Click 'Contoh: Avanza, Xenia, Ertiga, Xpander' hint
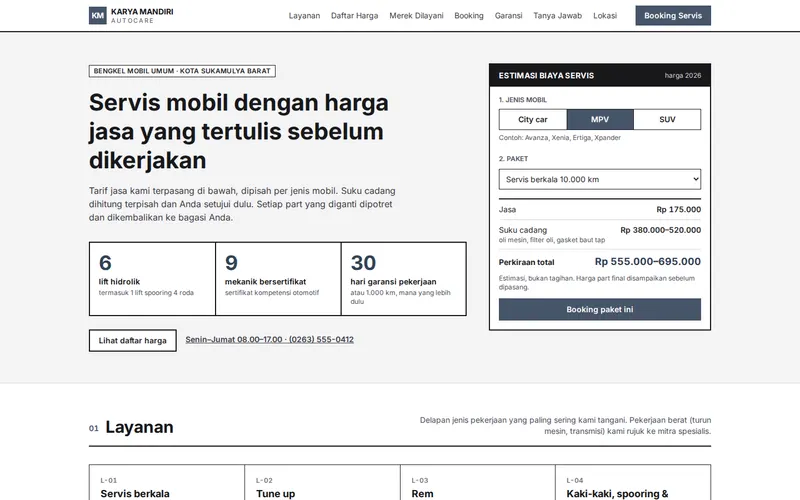This screenshot has width=800, height=500. pos(560,138)
